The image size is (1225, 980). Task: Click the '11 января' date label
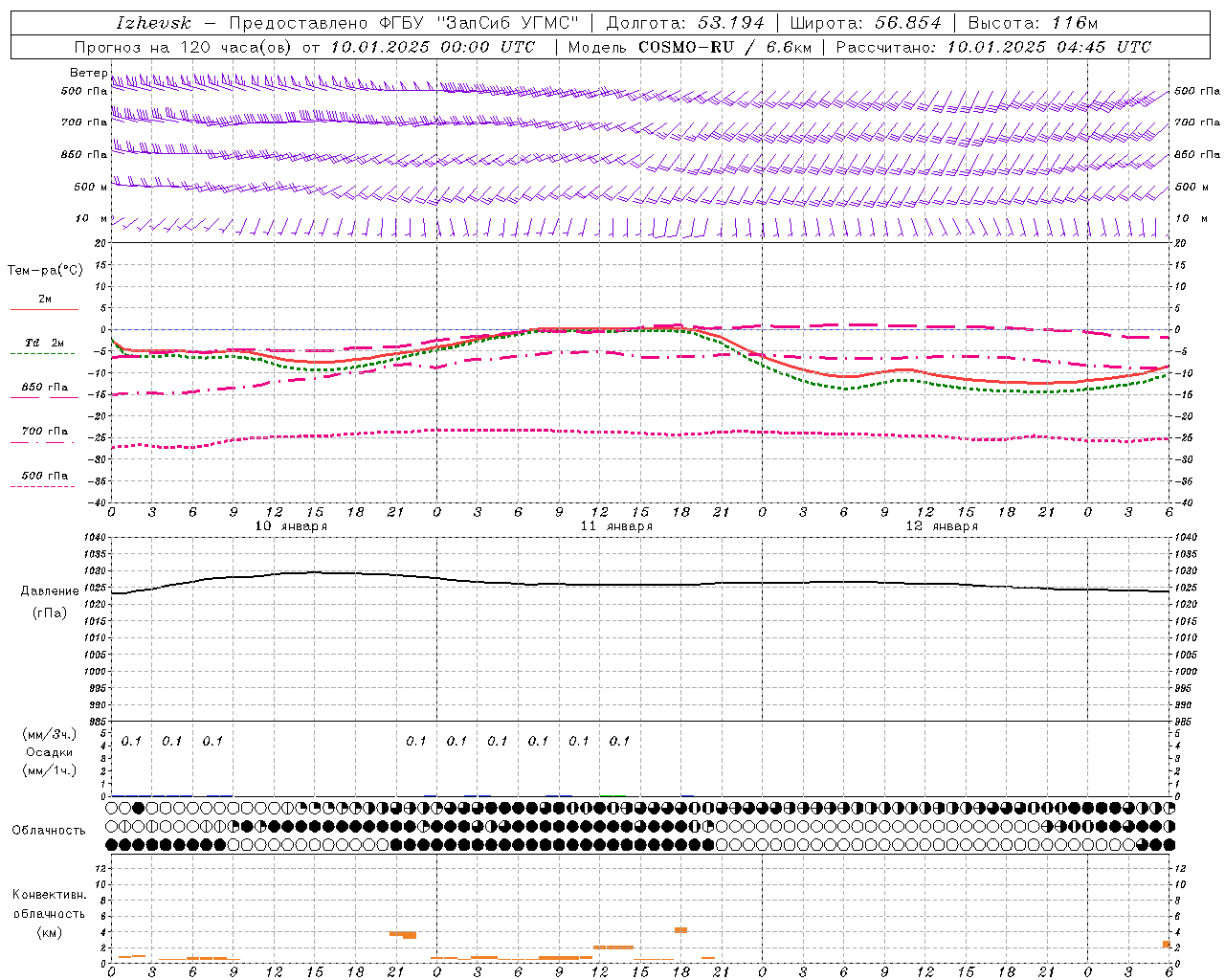(616, 526)
